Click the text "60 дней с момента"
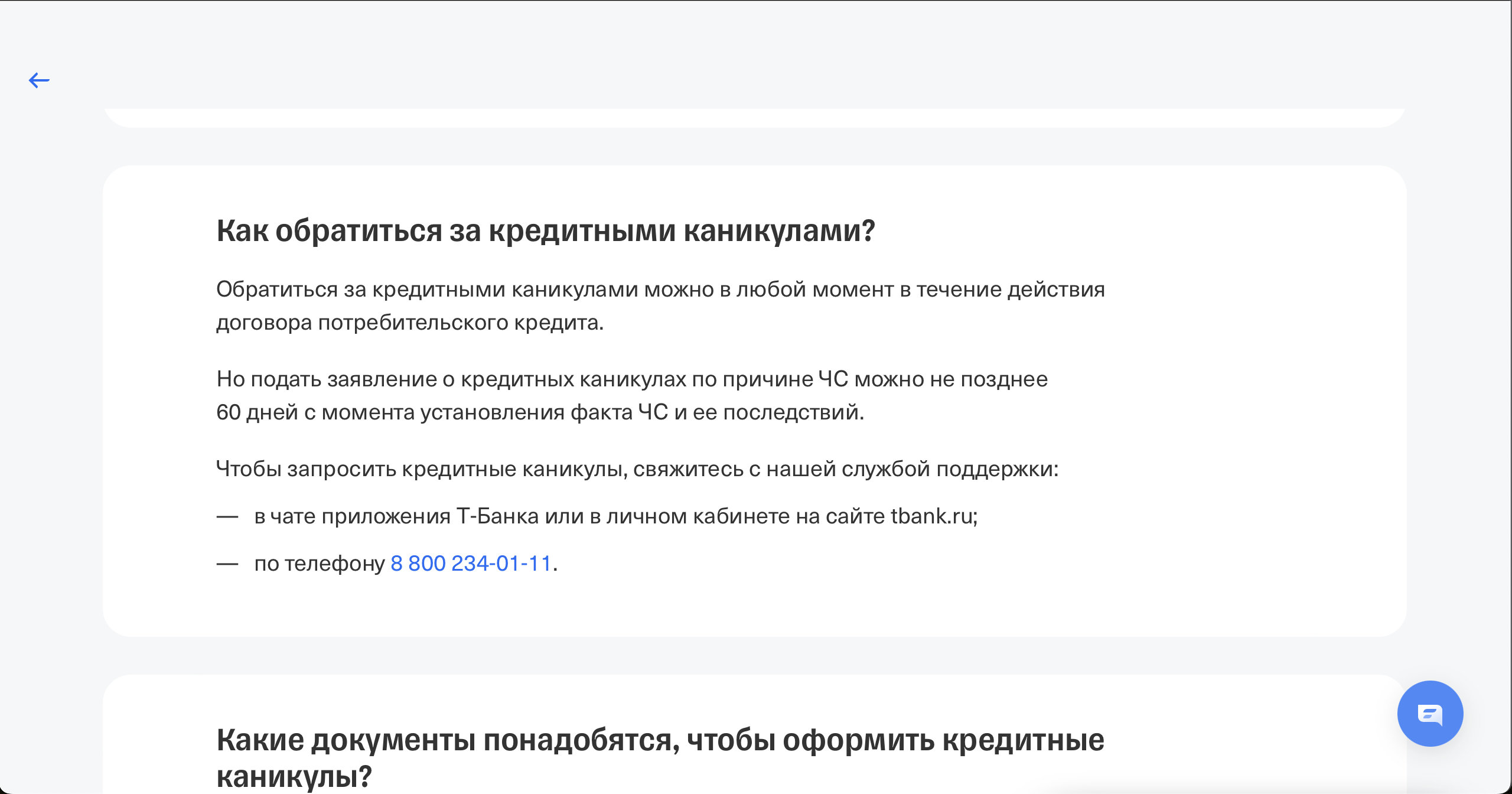This screenshot has height=794, width=1512. (315, 412)
